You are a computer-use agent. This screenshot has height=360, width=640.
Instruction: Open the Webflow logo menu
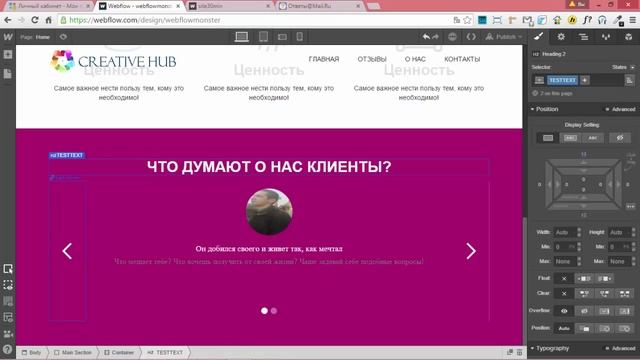(8, 37)
